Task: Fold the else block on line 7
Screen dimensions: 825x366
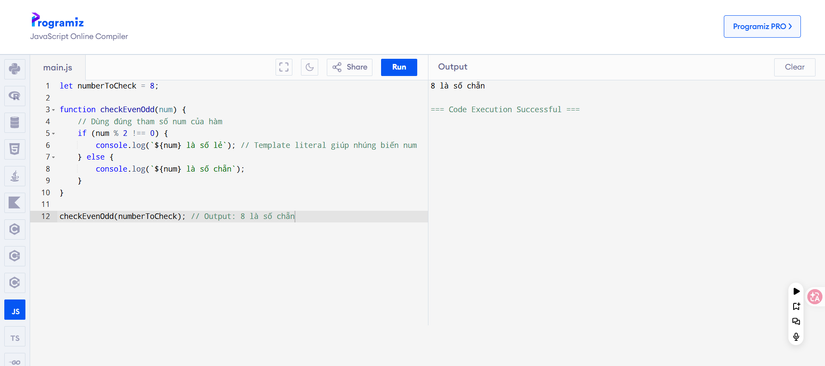Action: point(53,157)
